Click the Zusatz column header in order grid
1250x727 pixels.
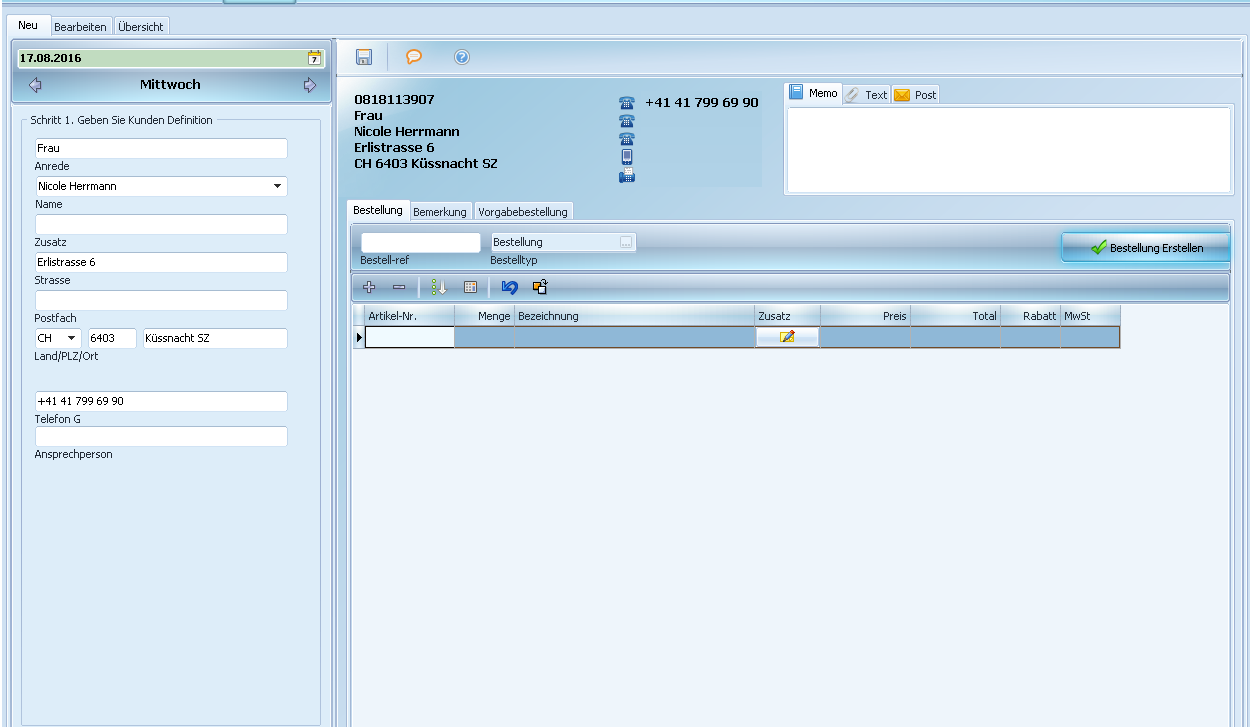[x=788, y=315]
